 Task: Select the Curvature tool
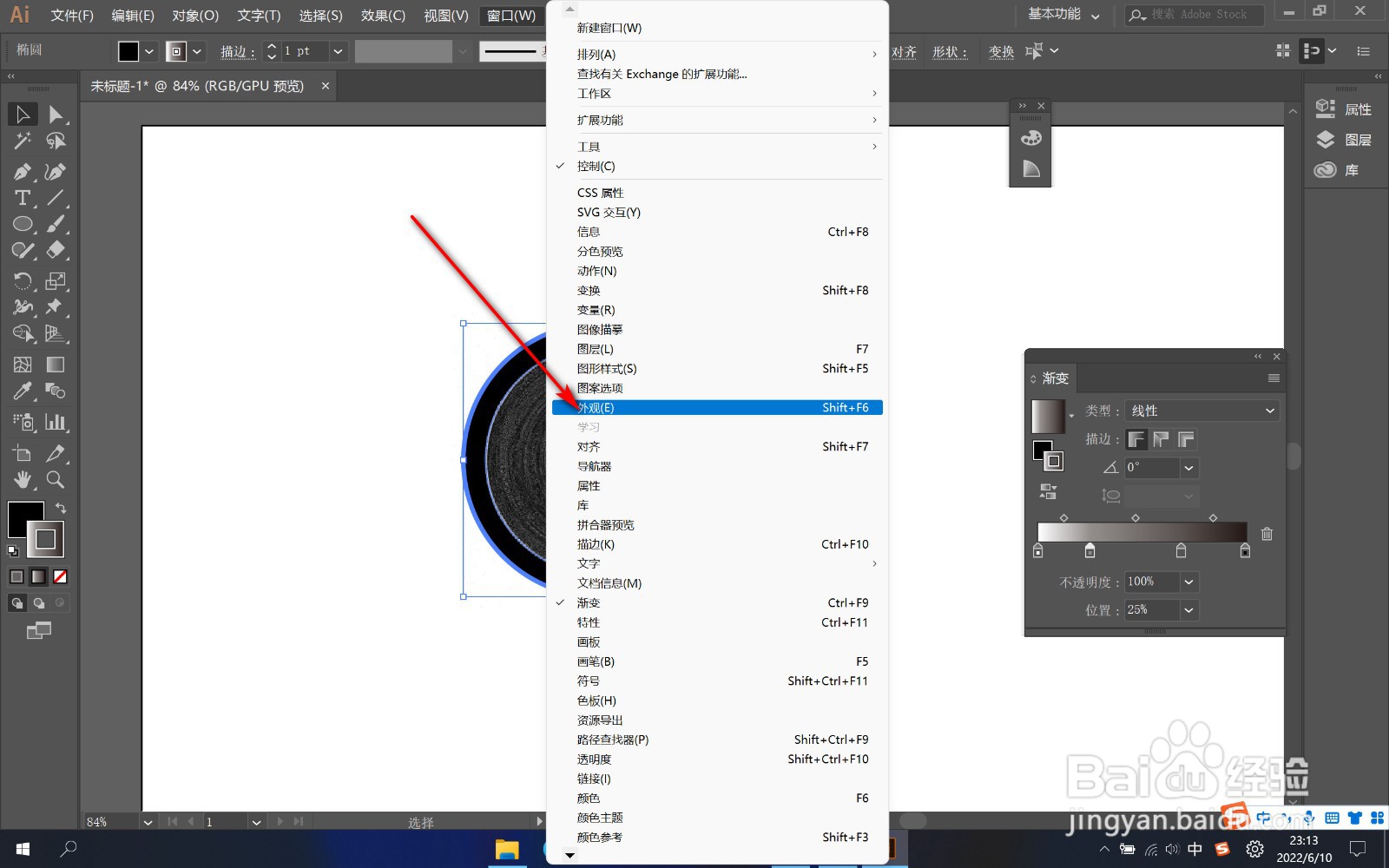(x=56, y=172)
